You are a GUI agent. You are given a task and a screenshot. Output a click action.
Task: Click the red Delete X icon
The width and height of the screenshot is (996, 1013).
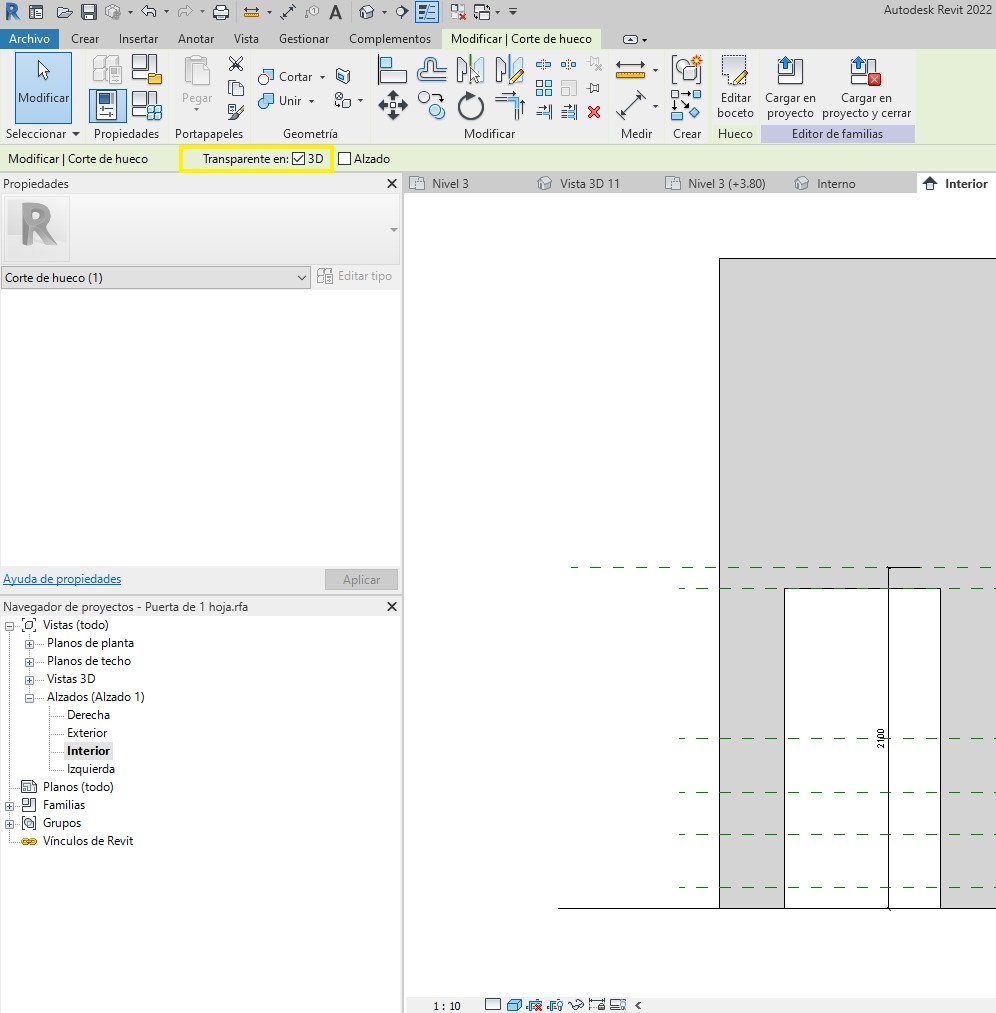point(594,112)
